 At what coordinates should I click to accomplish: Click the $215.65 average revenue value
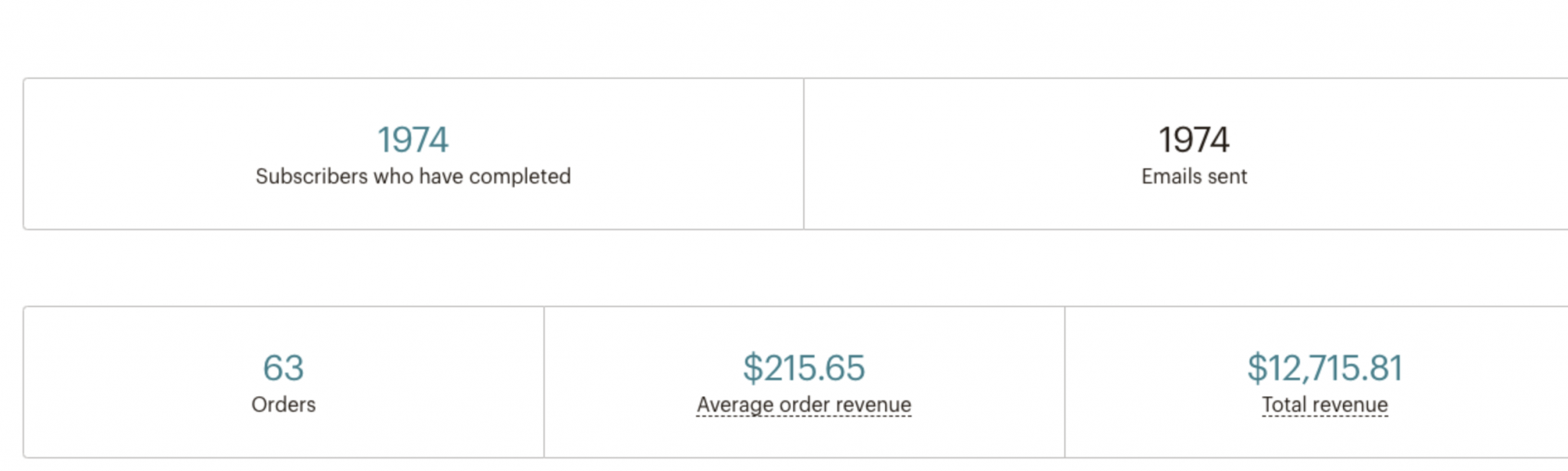pos(803,368)
